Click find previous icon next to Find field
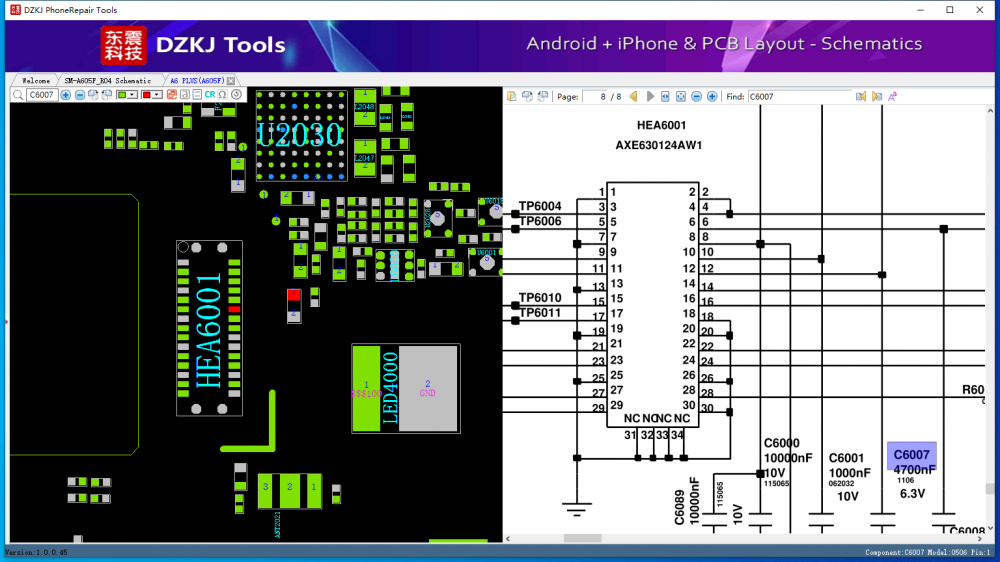 coord(860,97)
